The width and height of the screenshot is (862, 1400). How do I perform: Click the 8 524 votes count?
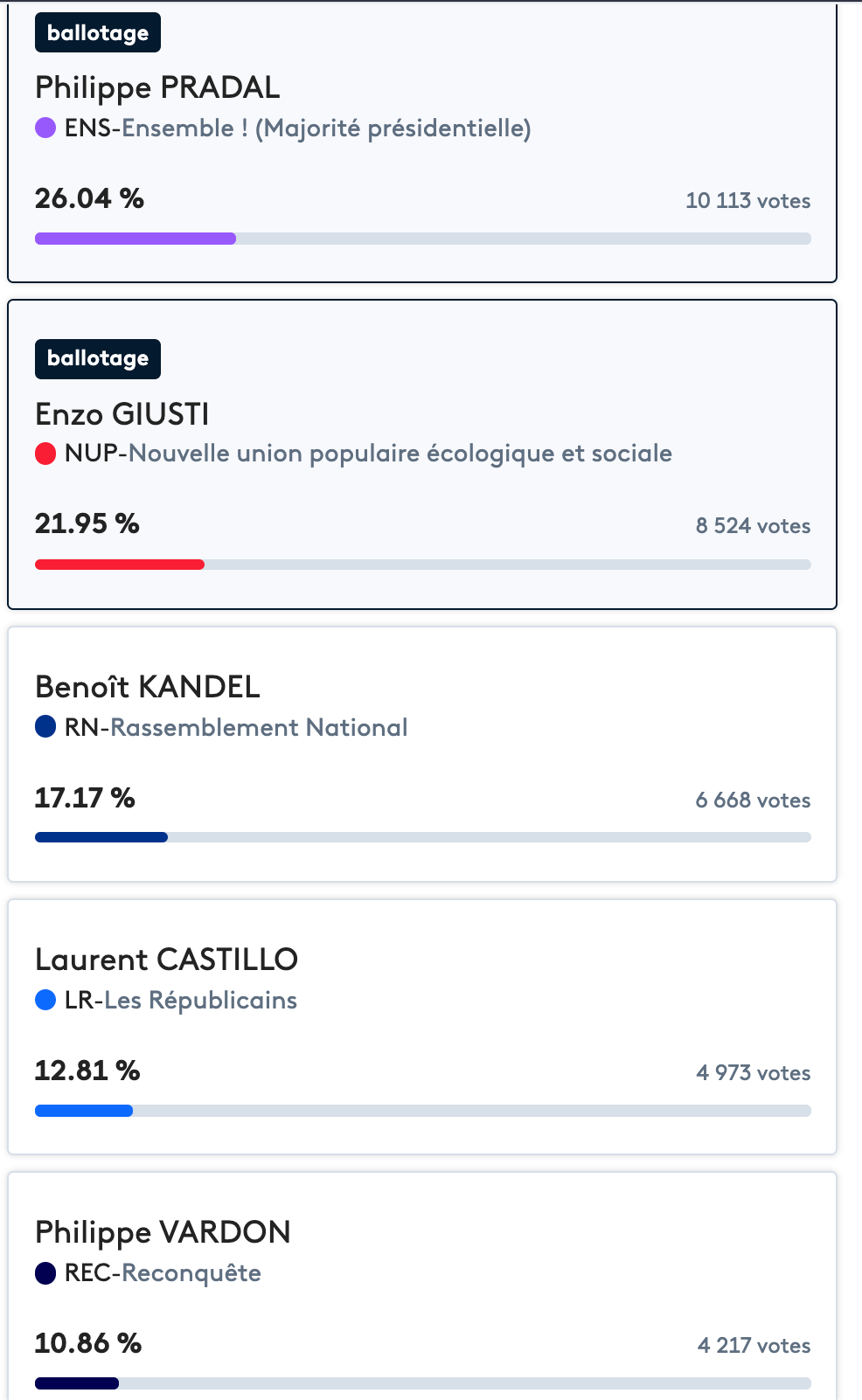click(754, 526)
